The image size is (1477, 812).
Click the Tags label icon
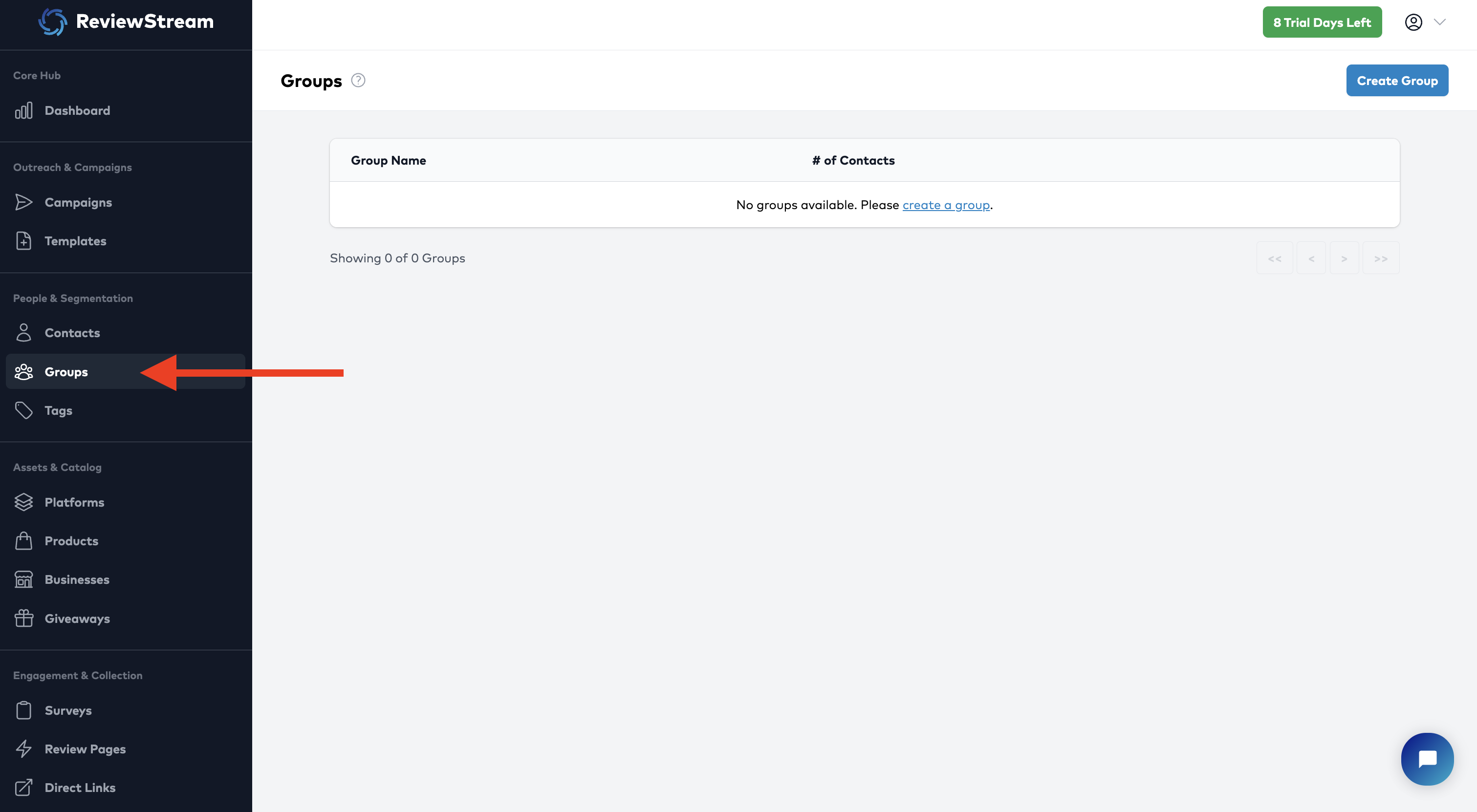point(23,410)
